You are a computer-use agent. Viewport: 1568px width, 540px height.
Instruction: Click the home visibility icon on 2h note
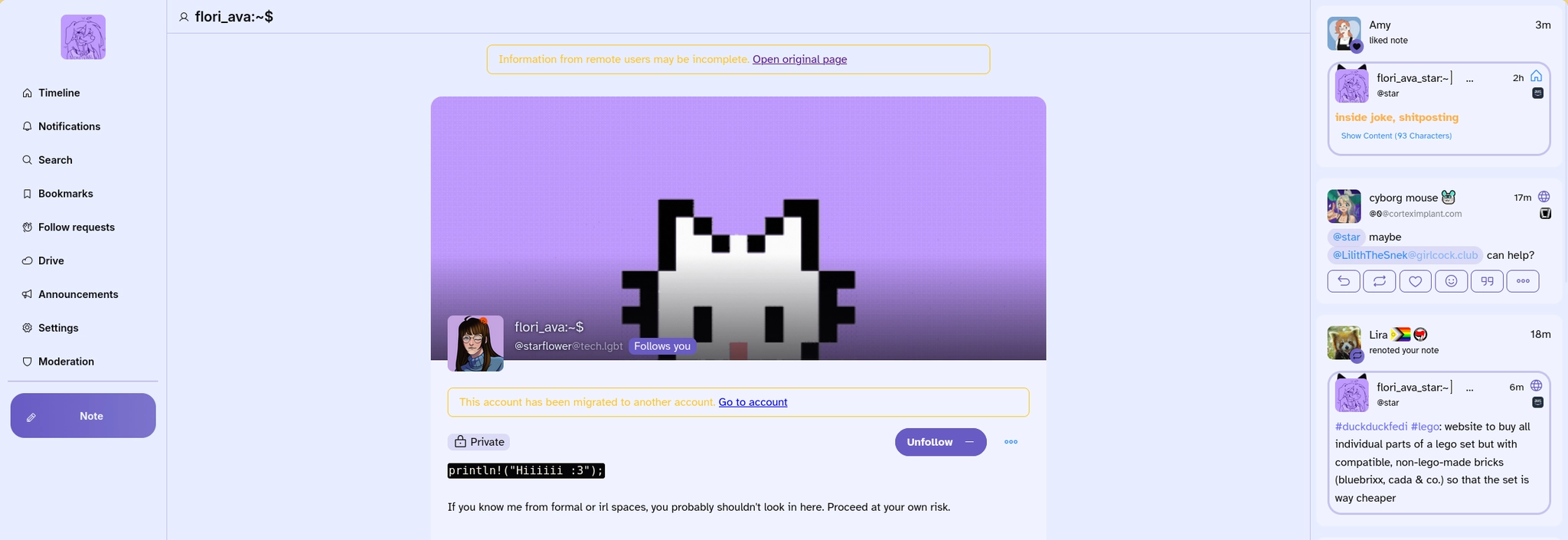tap(1536, 77)
